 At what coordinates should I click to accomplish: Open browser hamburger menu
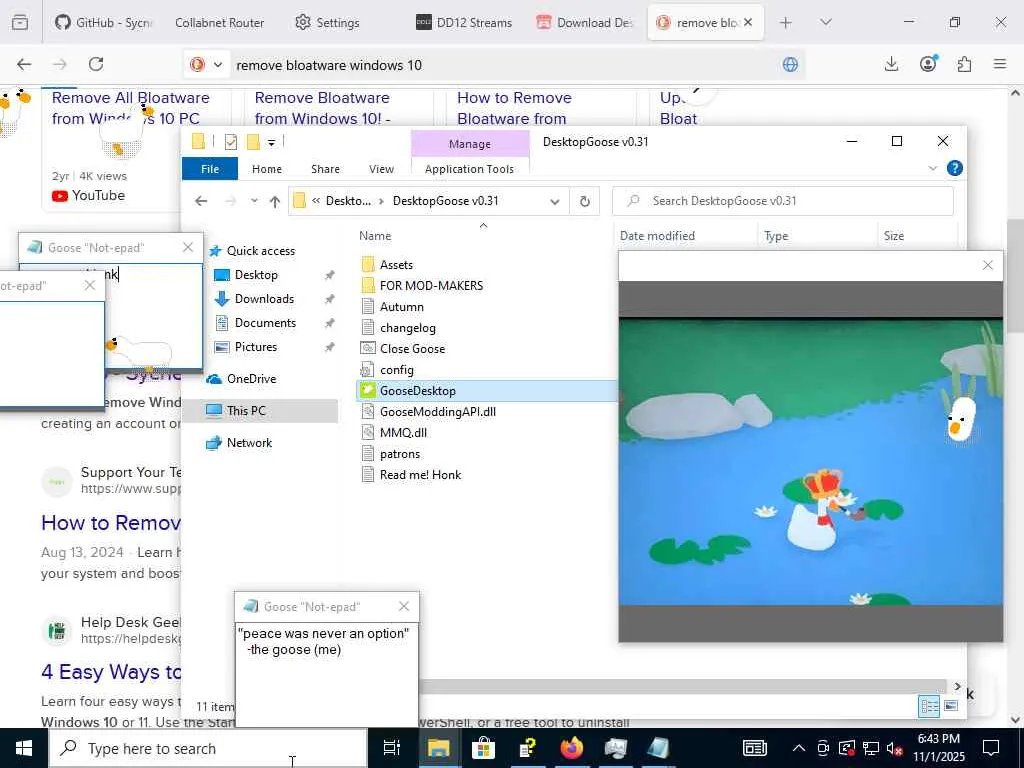1000,64
